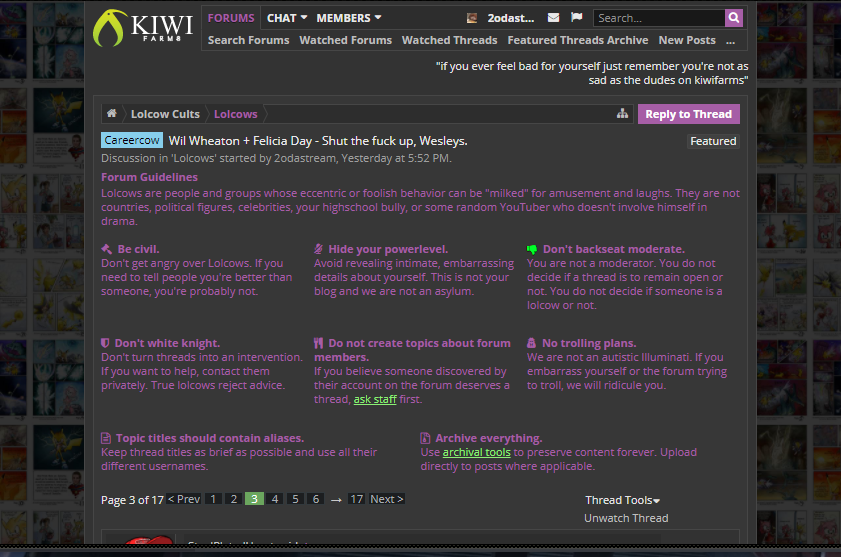Click the Do not create topics icon

coord(319,343)
